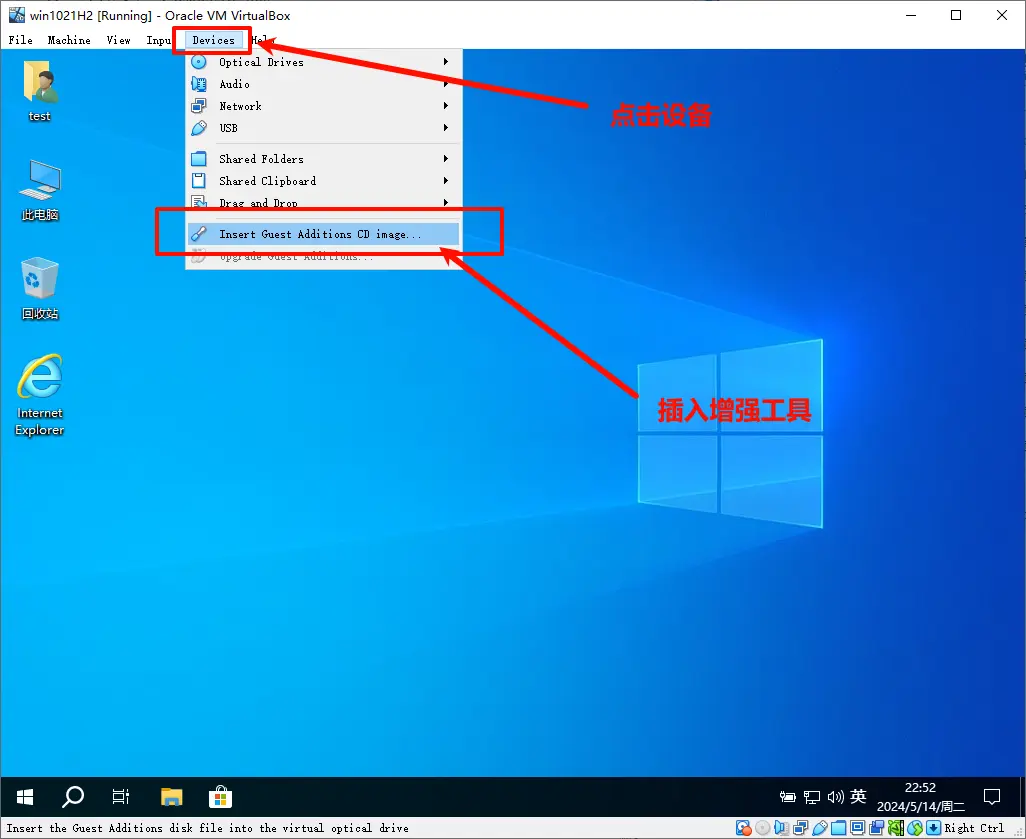Open the clock showing 22:52
This screenshot has height=839, width=1026.
921,796
